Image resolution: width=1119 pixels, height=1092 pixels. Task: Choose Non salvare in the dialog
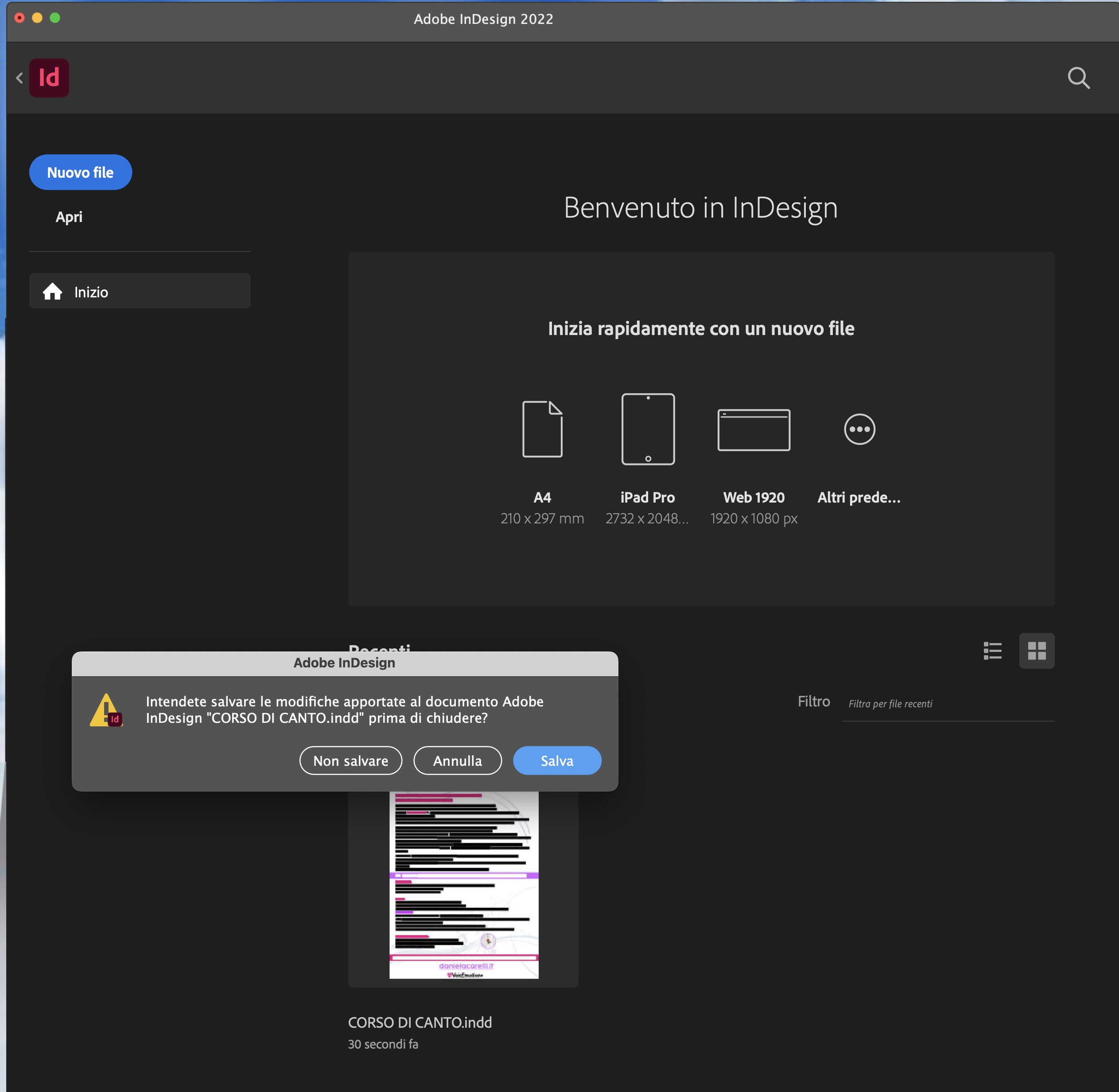[351, 760]
